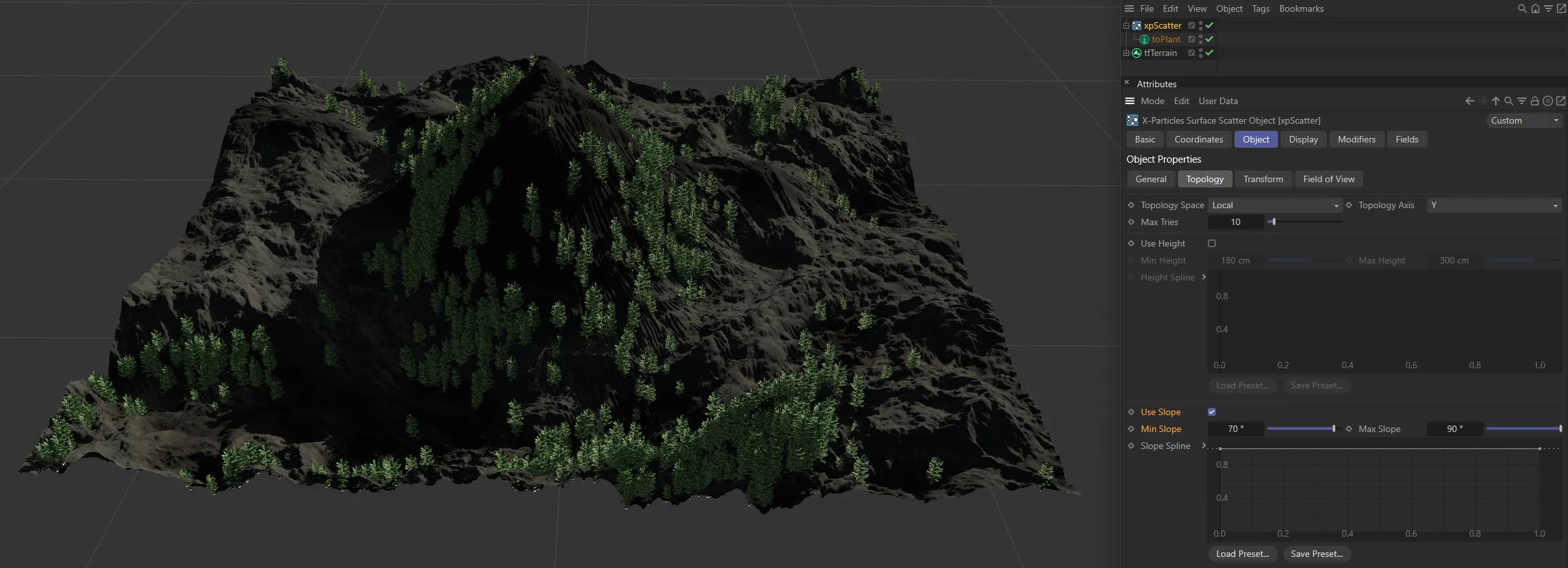The width and height of the screenshot is (1568, 568).
Task: Click the Max Tries slider
Action: (1305, 222)
